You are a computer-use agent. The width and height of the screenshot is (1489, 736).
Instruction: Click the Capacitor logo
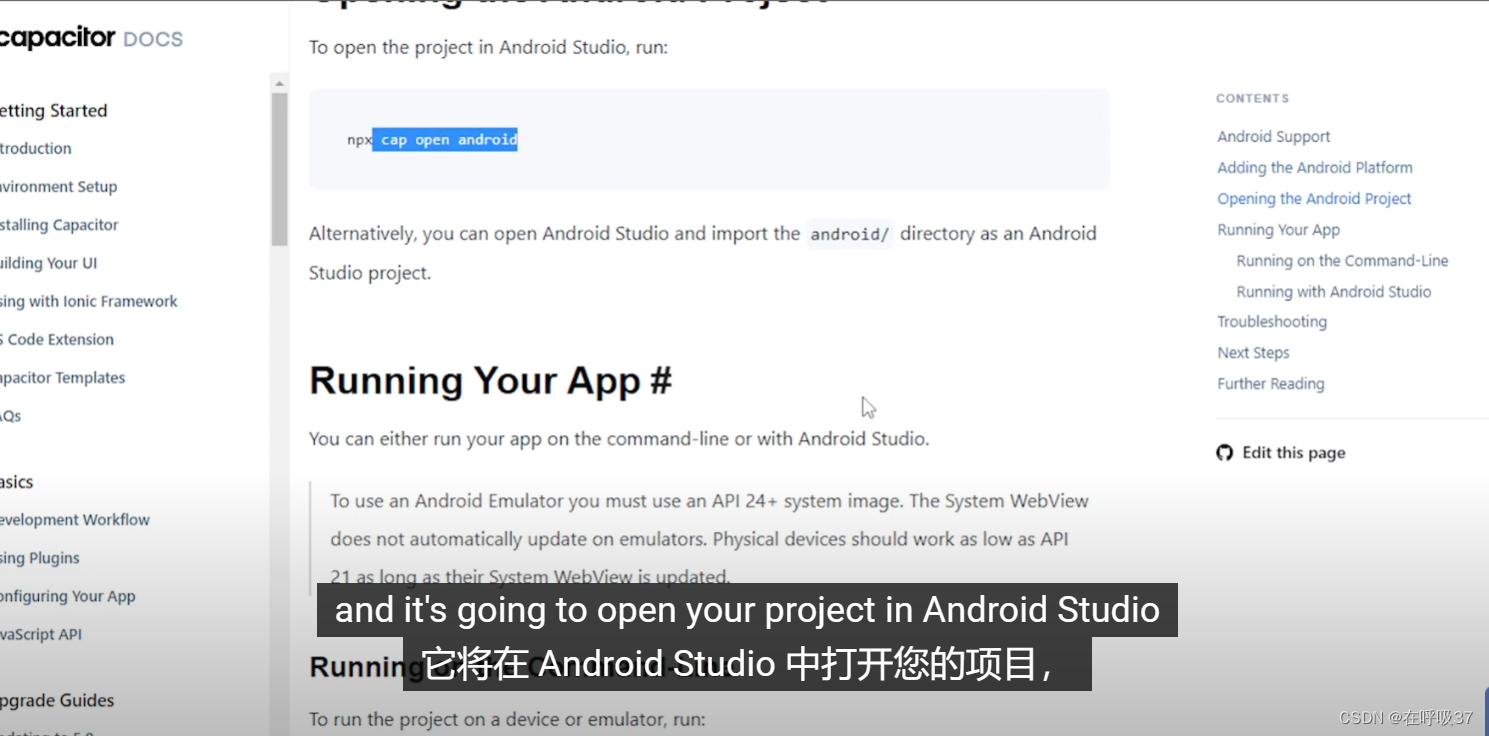click(x=60, y=37)
